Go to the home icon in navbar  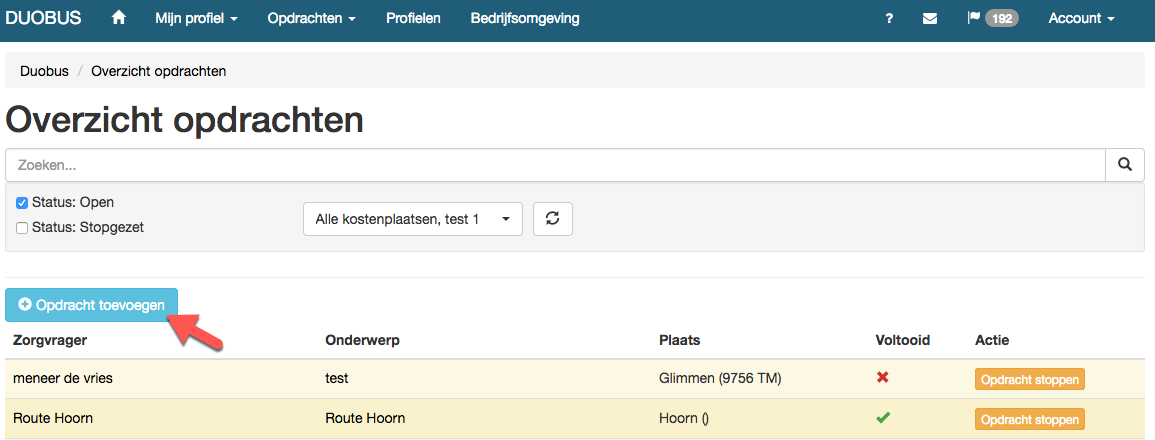pyautogui.click(x=118, y=18)
